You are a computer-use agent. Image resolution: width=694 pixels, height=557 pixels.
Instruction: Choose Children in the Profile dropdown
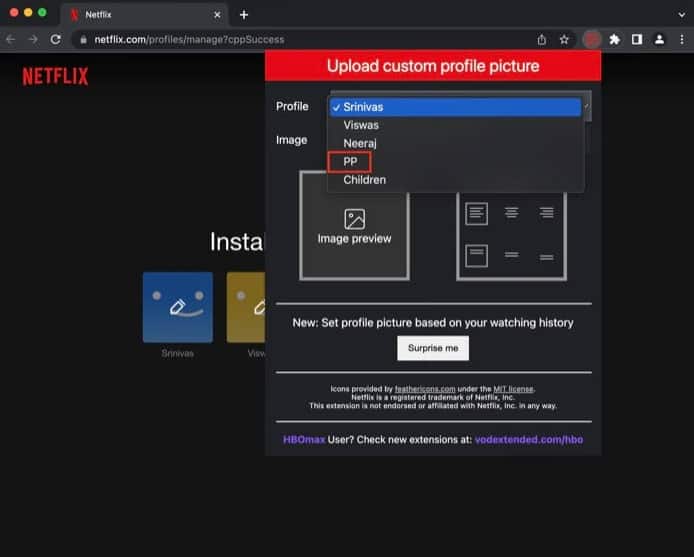455,180
